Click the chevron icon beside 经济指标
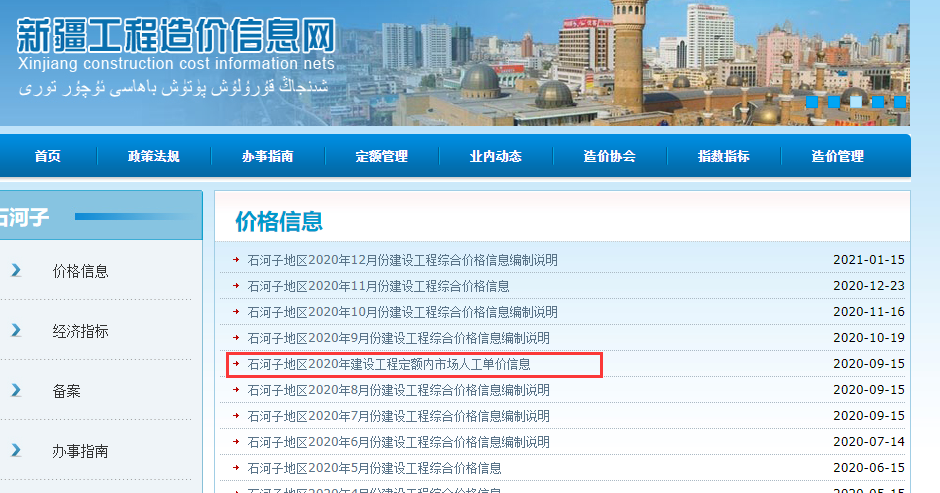This screenshot has width=940, height=493. [16, 330]
